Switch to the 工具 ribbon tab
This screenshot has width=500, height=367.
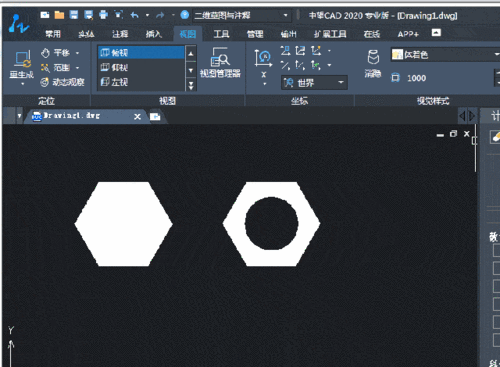221,34
